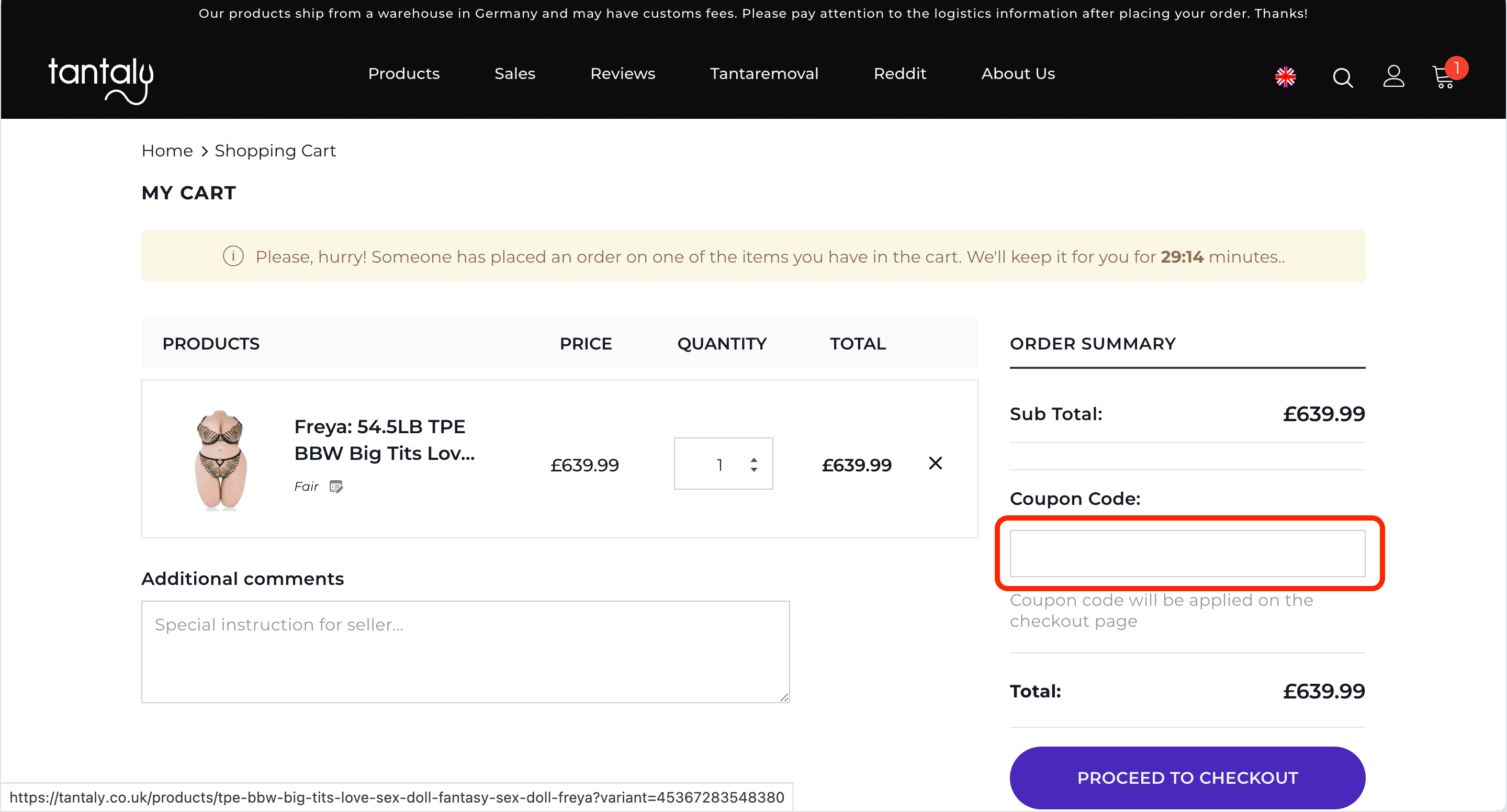Click PROCEED TO CHECKOUT button
This screenshot has height=812, width=1507.
[x=1187, y=777]
